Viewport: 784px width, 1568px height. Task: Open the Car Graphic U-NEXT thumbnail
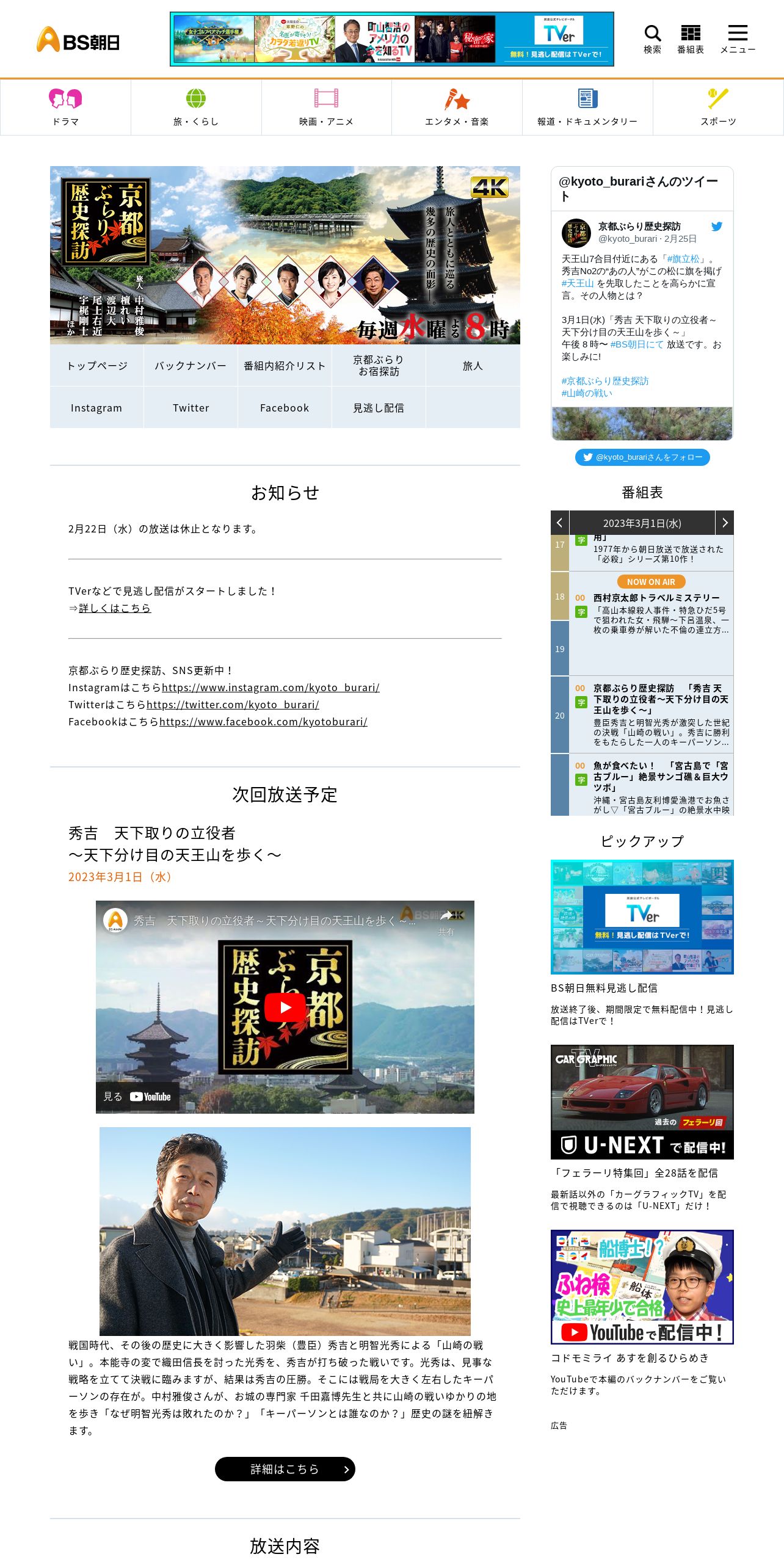[642, 1102]
